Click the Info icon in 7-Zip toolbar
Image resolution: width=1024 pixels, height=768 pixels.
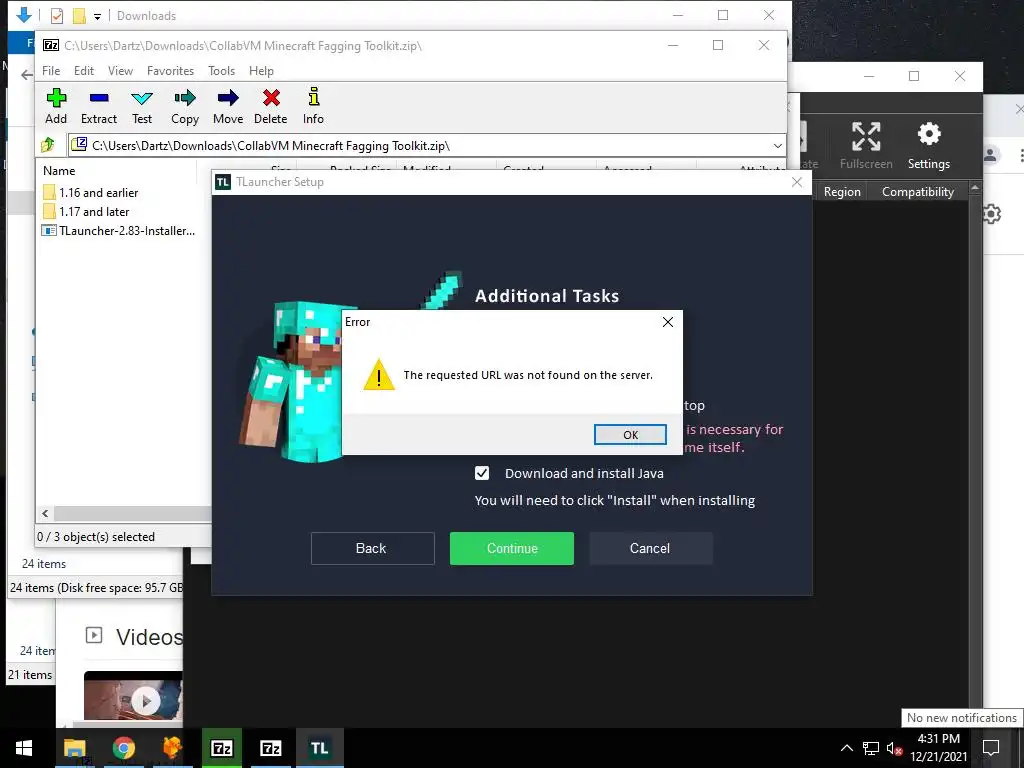[x=313, y=97]
